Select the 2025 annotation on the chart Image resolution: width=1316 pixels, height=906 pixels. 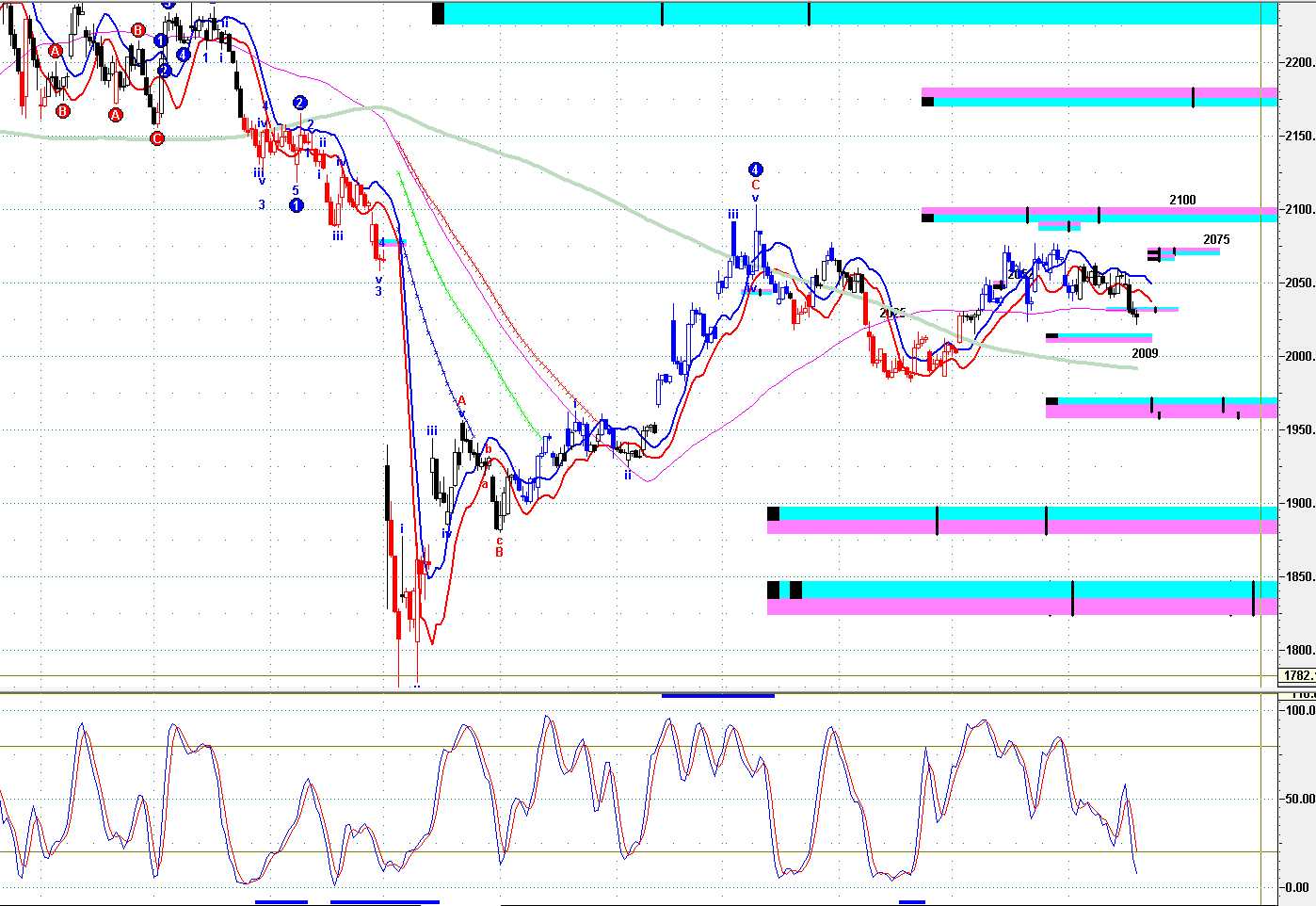coord(892,313)
